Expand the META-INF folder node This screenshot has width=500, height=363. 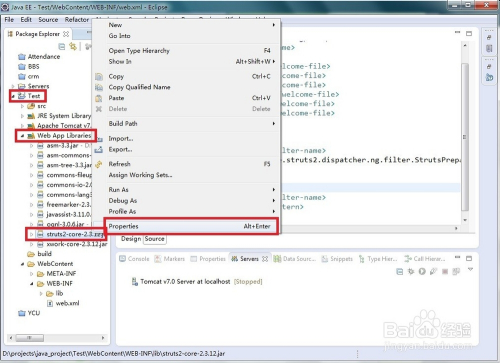[x=32, y=274]
